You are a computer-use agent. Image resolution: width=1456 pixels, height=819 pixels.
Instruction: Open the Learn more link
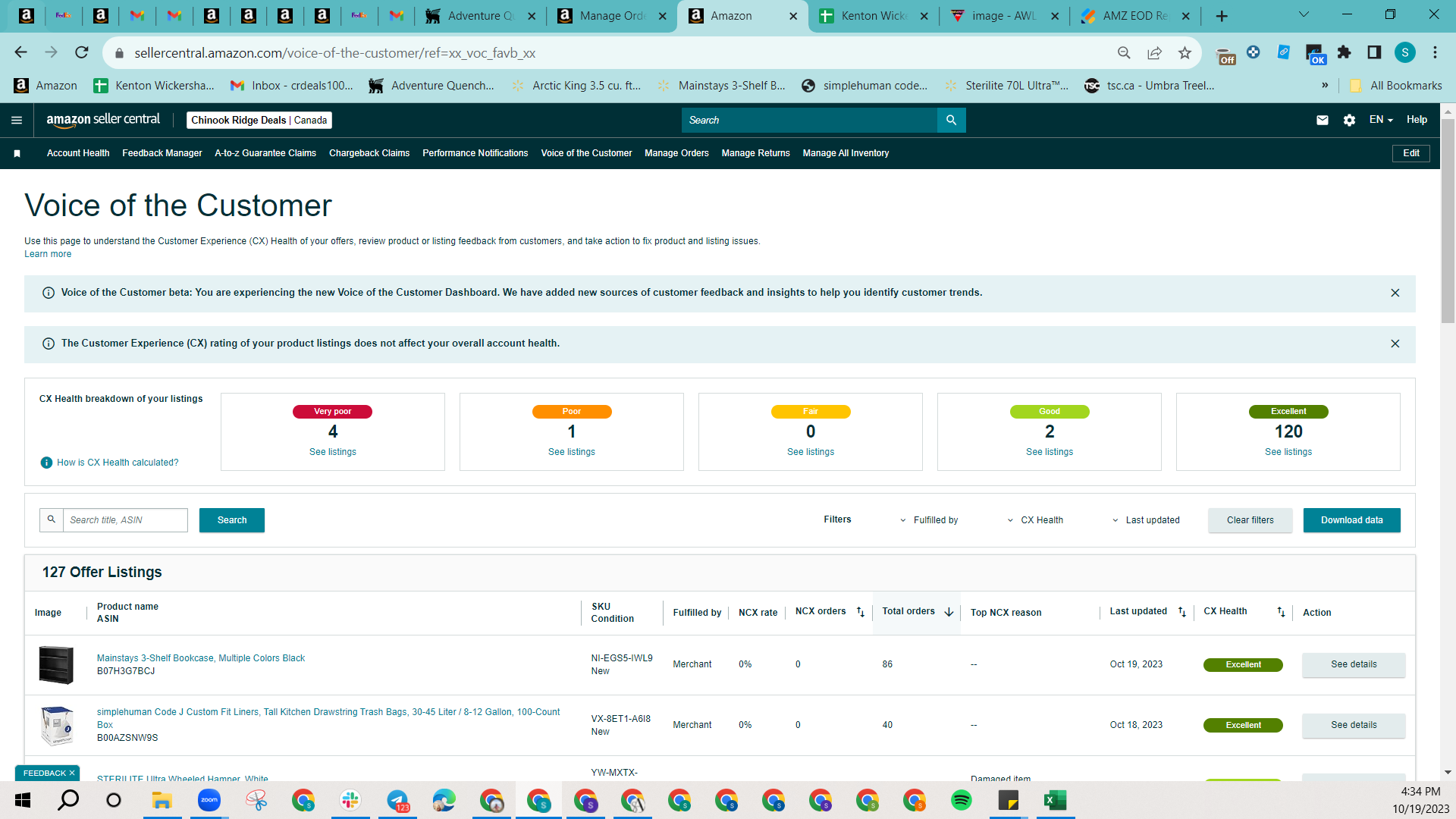pos(48,254)
